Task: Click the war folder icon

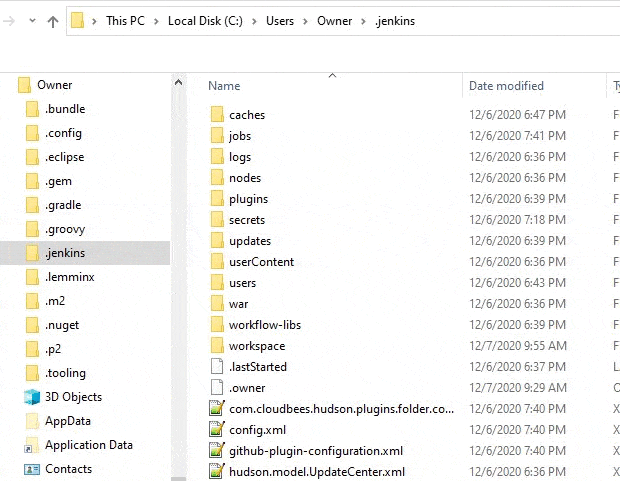Action: [x=217, y=303]
